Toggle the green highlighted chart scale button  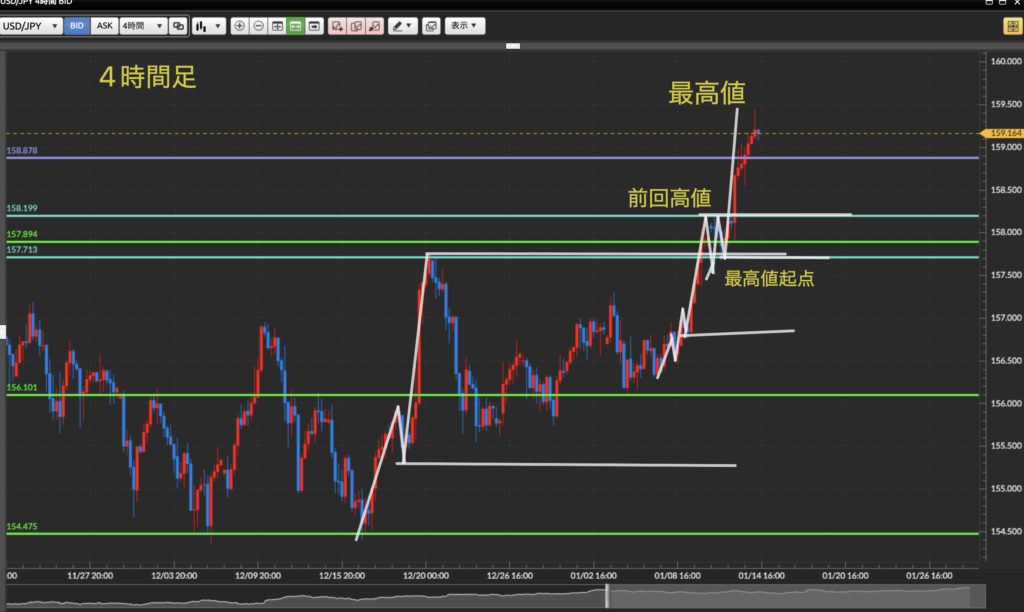(296, 26)
